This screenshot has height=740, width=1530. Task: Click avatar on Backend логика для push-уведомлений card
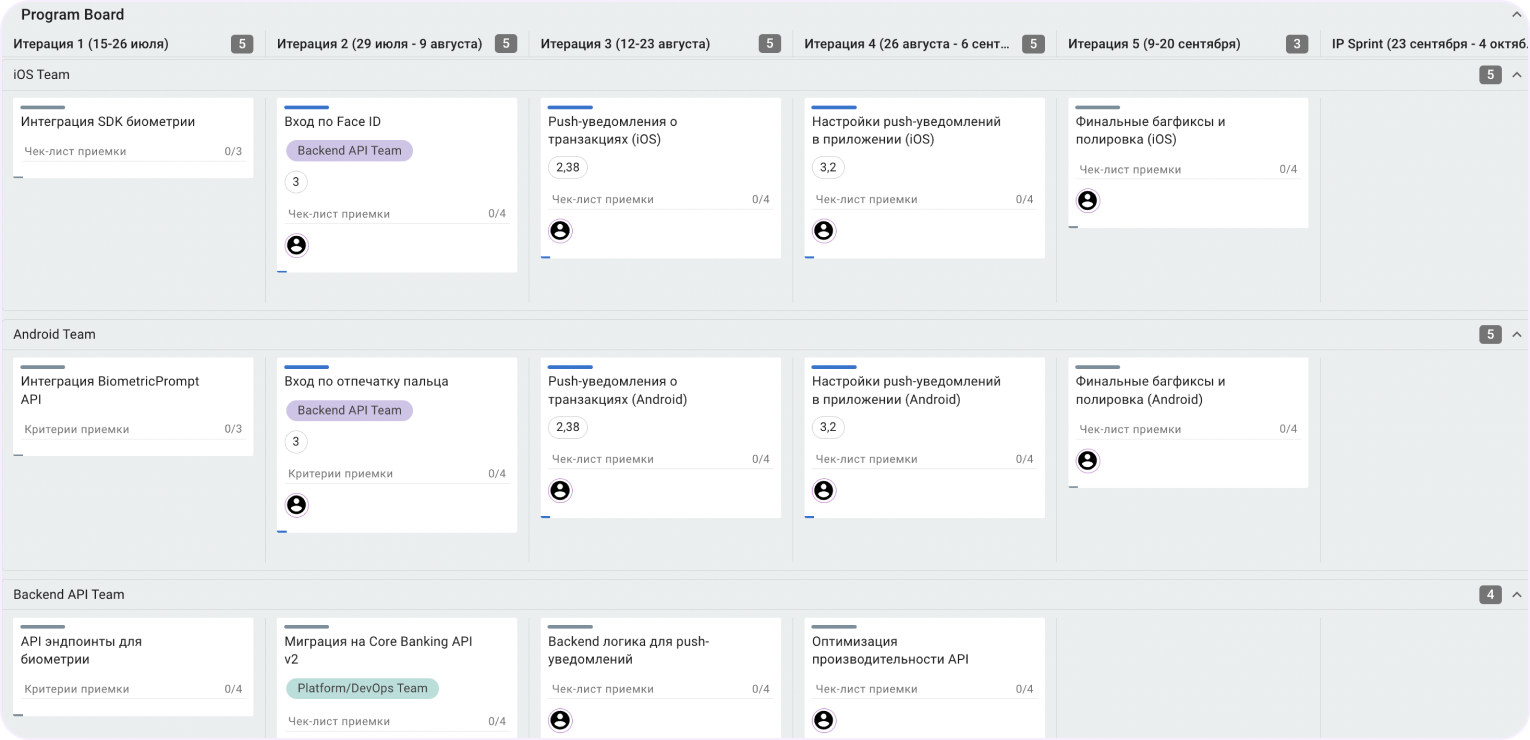(x=560, y=720)
